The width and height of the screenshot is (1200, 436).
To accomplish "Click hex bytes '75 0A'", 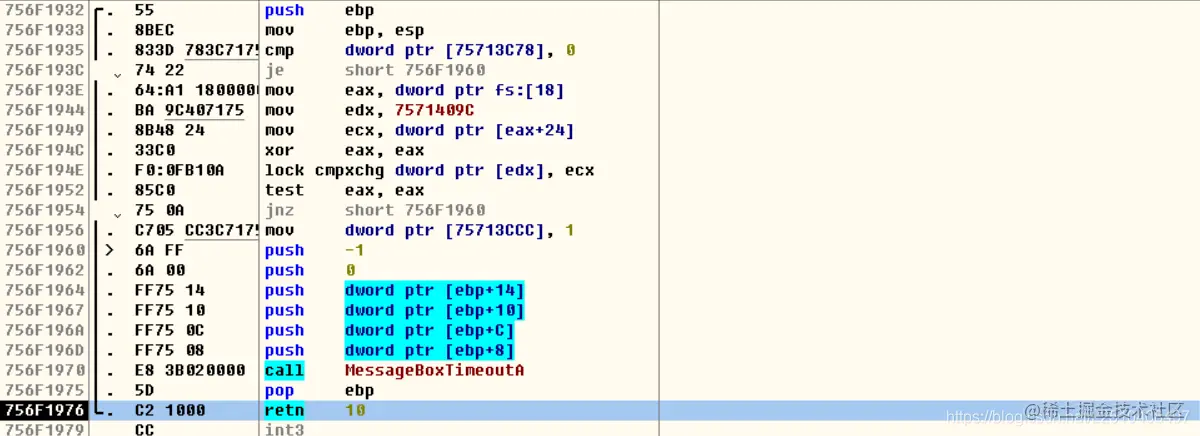I will 159,210.
